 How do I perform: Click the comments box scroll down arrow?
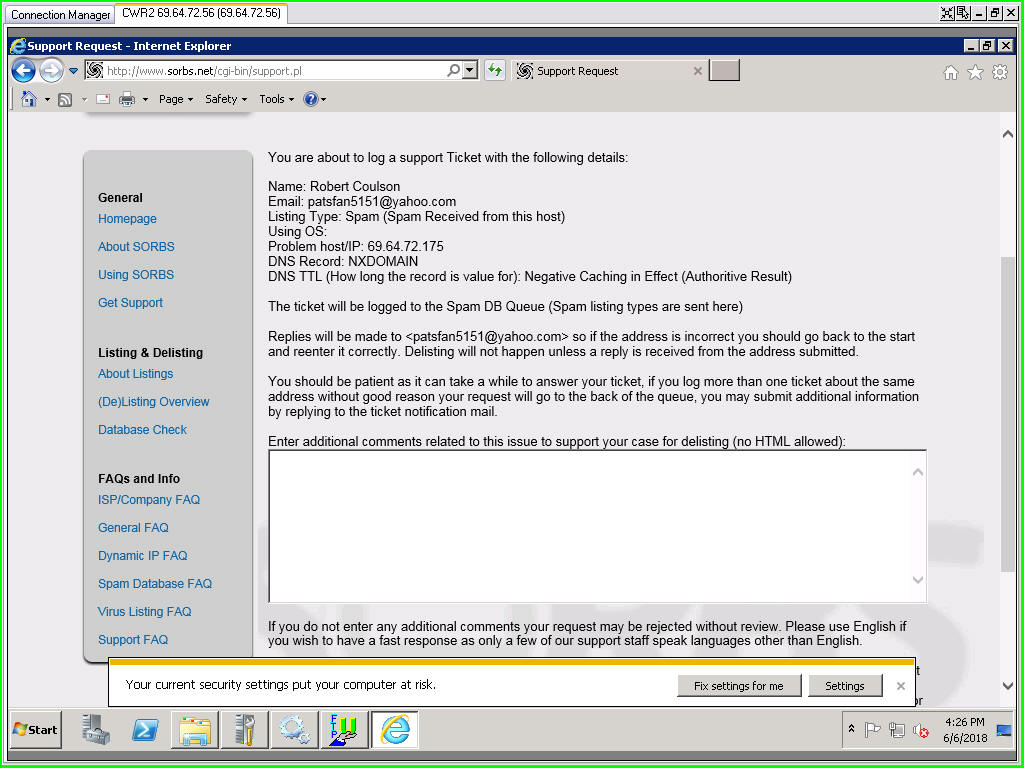[x=918, y=579]
